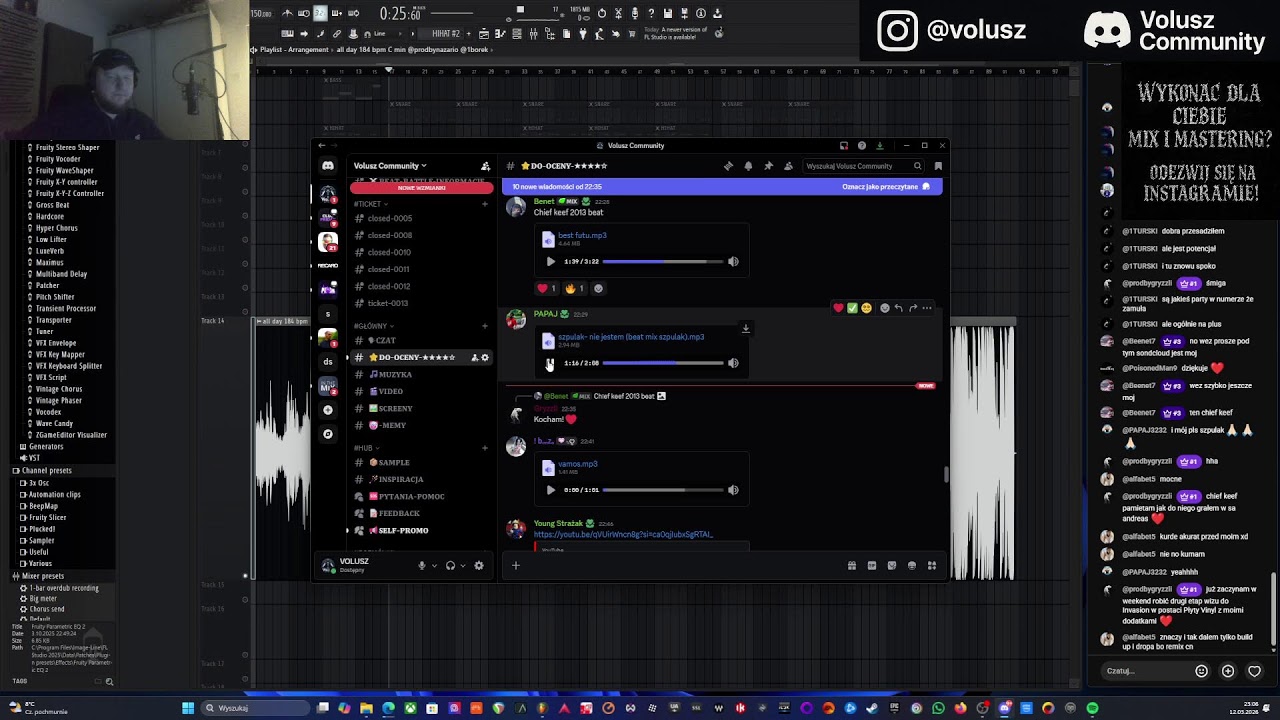Screen dimensions: 1280x720
Task: Open the SCREENY channel
Action: click(420, 408)
